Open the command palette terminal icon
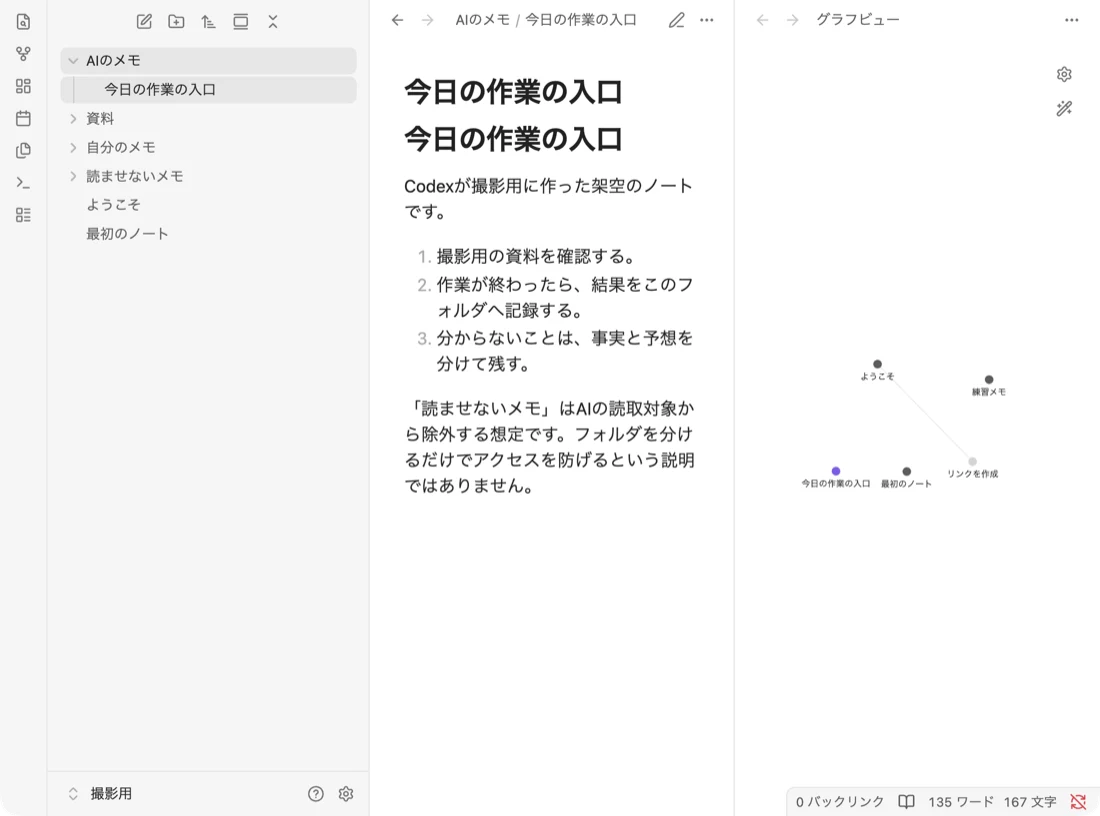The height and width of the screenshot is (816, 1100). (x=23, y=182)
